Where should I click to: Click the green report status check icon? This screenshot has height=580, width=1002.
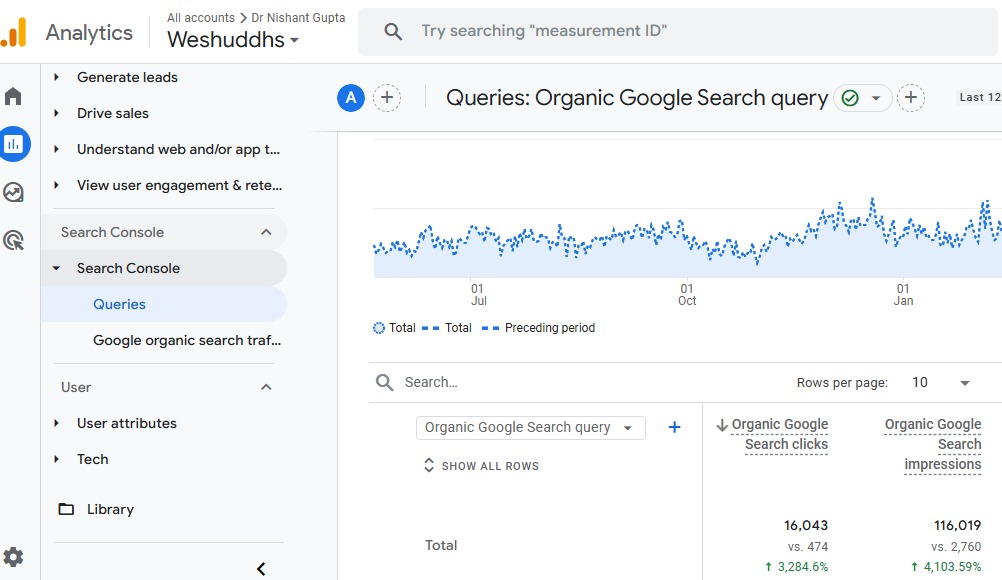pos(850,98)
